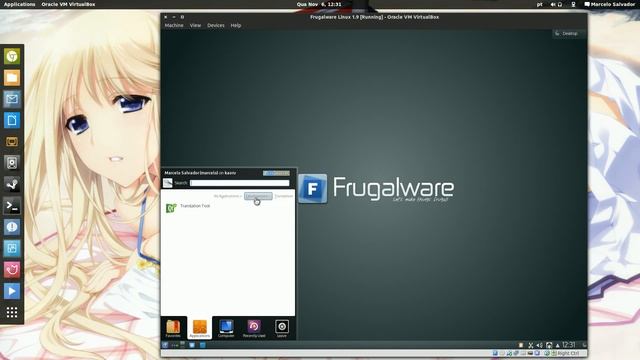Open host volume indicator in top panel

point(553,4)
